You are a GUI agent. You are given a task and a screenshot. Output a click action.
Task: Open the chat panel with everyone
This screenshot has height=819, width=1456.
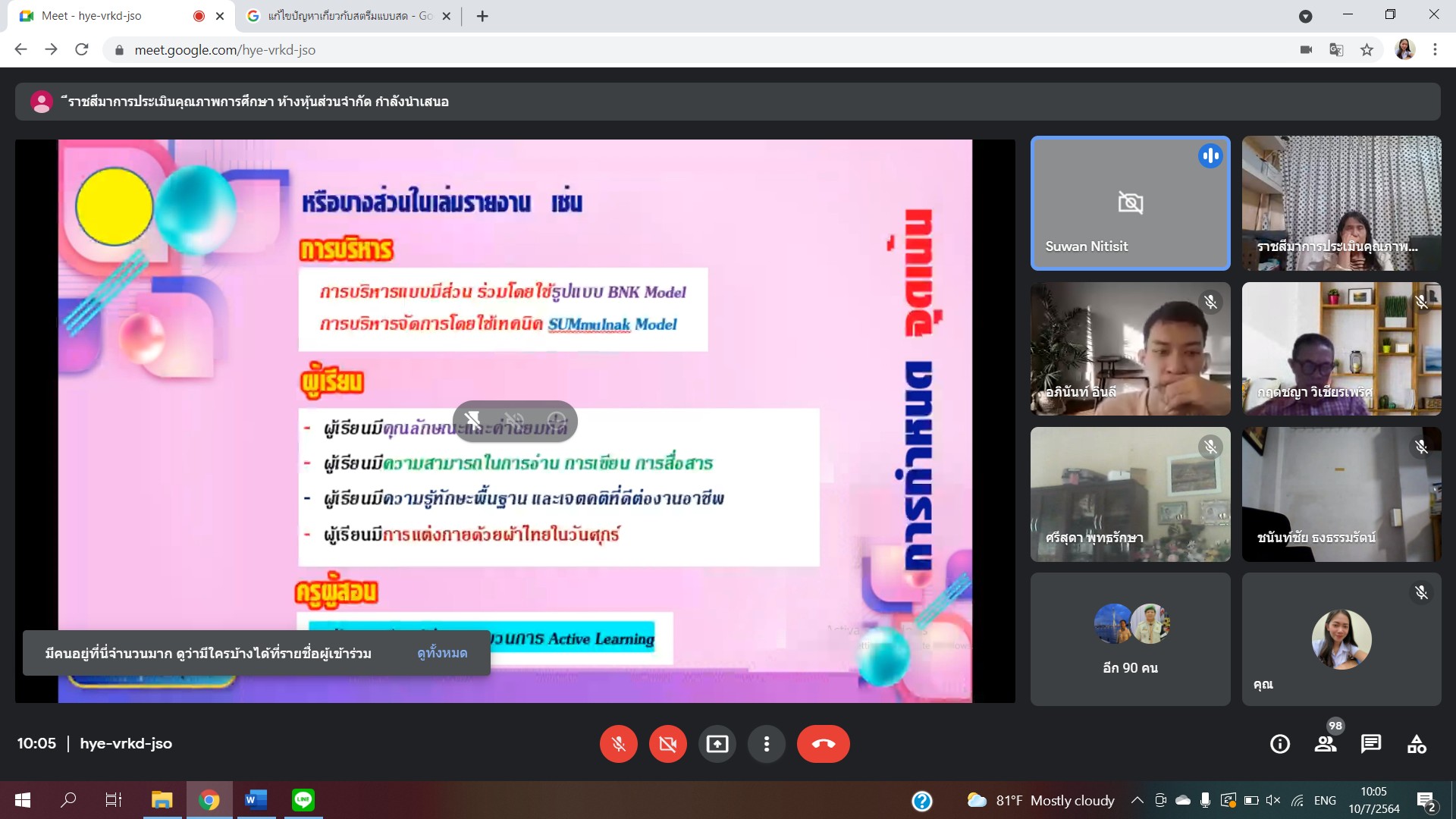1371,744
